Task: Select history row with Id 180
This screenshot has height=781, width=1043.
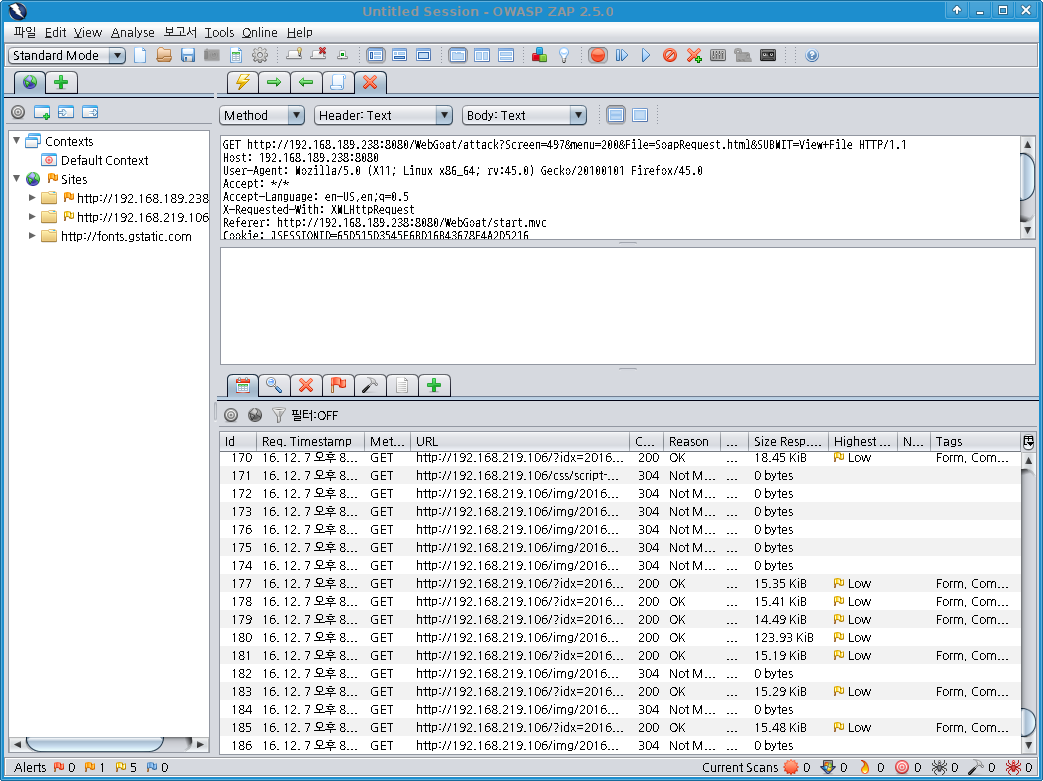Action: 621,637
